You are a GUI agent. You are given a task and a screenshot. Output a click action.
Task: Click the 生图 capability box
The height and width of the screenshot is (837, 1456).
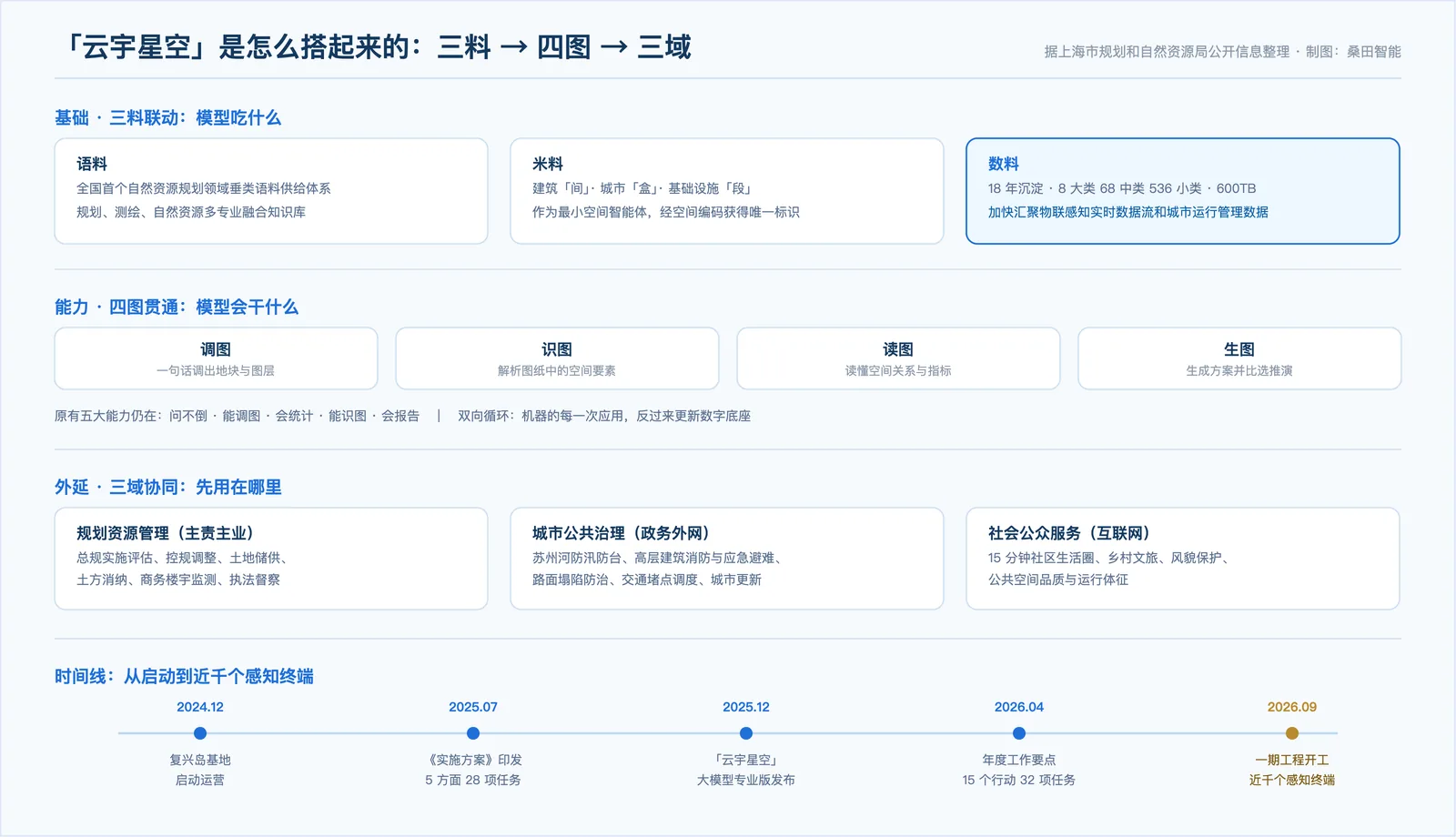(x=1239, y=358)
